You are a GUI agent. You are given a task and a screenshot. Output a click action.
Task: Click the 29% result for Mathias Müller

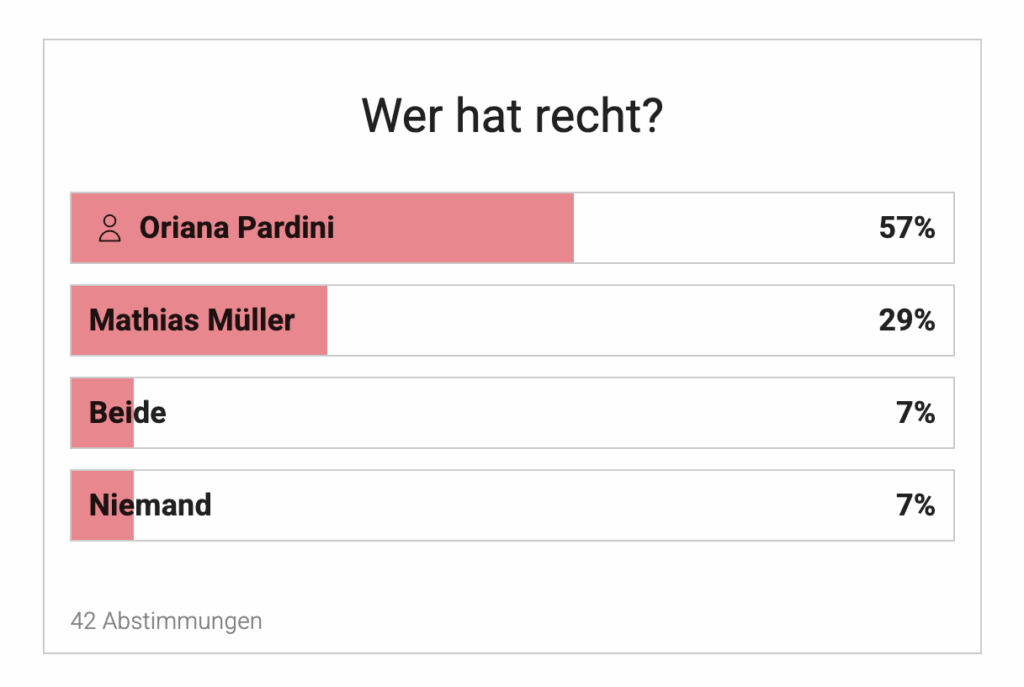tap(906, 320)
